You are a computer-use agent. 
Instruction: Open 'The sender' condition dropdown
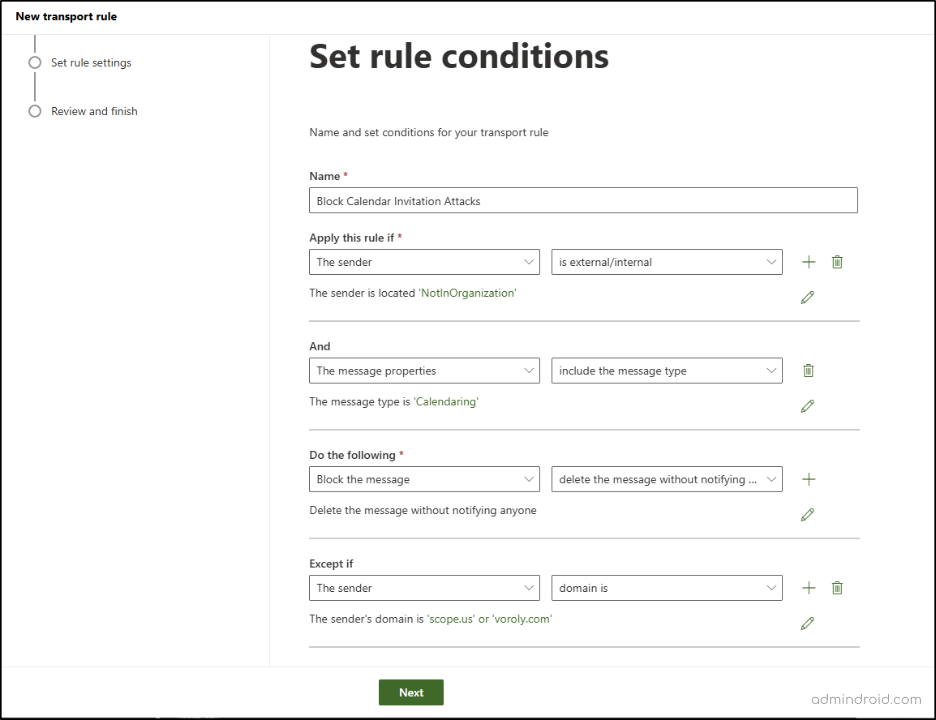click(424, 261)
